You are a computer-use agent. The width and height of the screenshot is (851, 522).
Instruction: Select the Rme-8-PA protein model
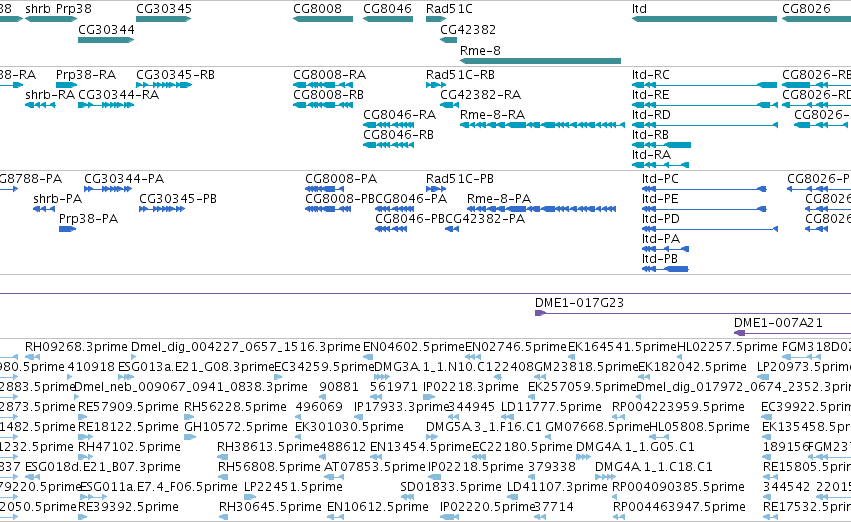click(541, 209)
